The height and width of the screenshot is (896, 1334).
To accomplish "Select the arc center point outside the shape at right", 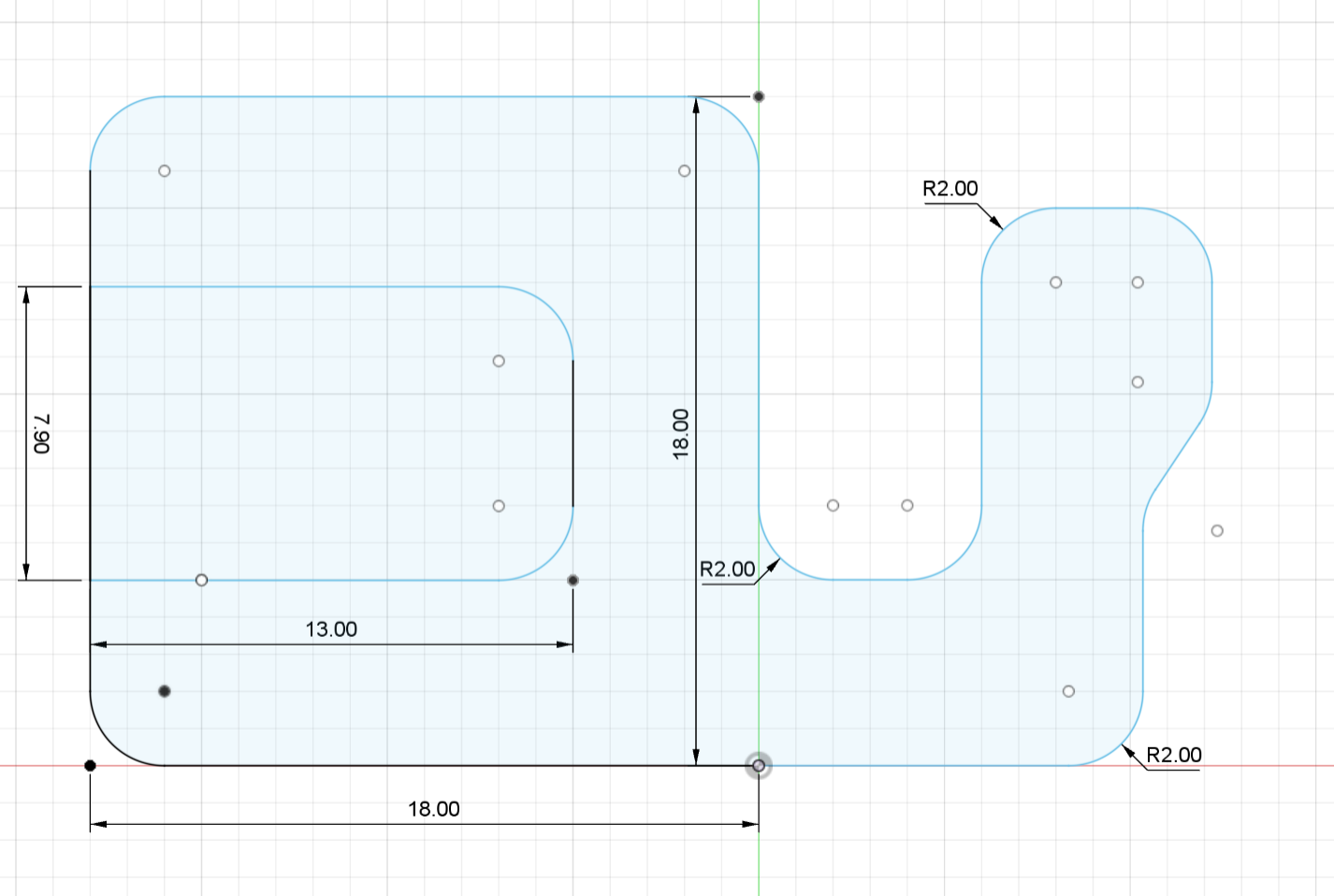I will (x=1217, y=530).
